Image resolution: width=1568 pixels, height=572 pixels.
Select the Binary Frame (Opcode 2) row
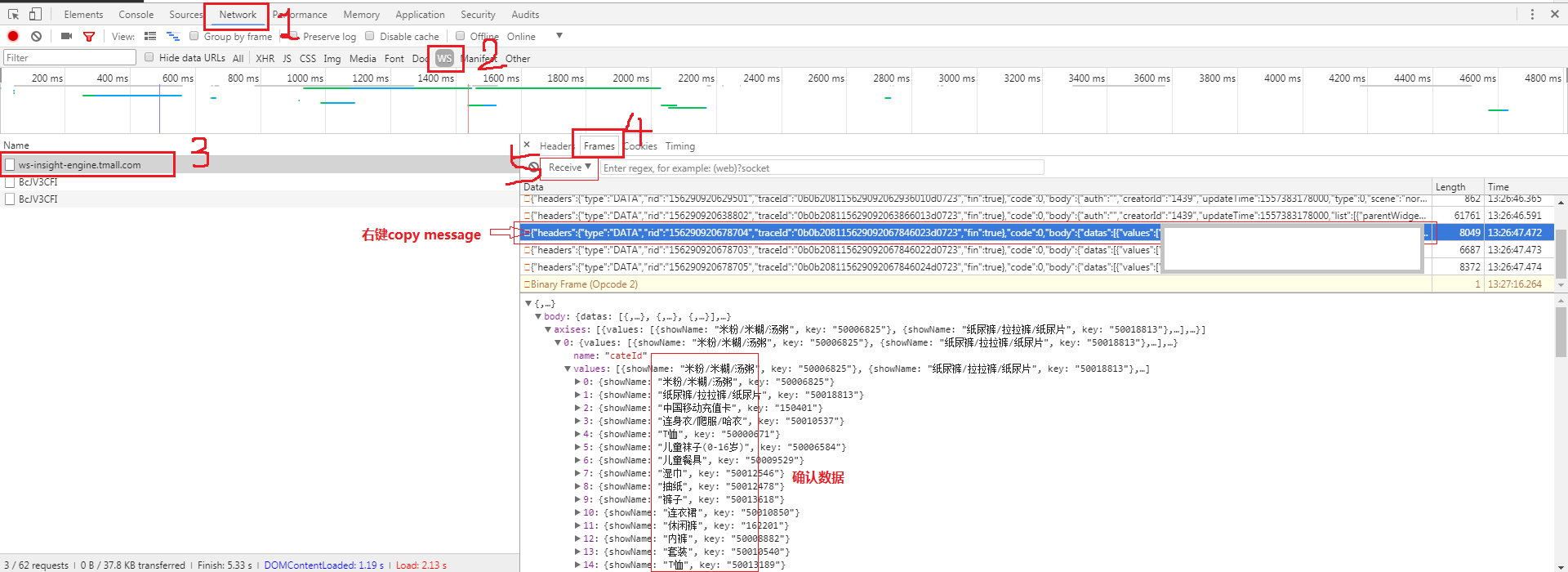[x=1037, y=284]
